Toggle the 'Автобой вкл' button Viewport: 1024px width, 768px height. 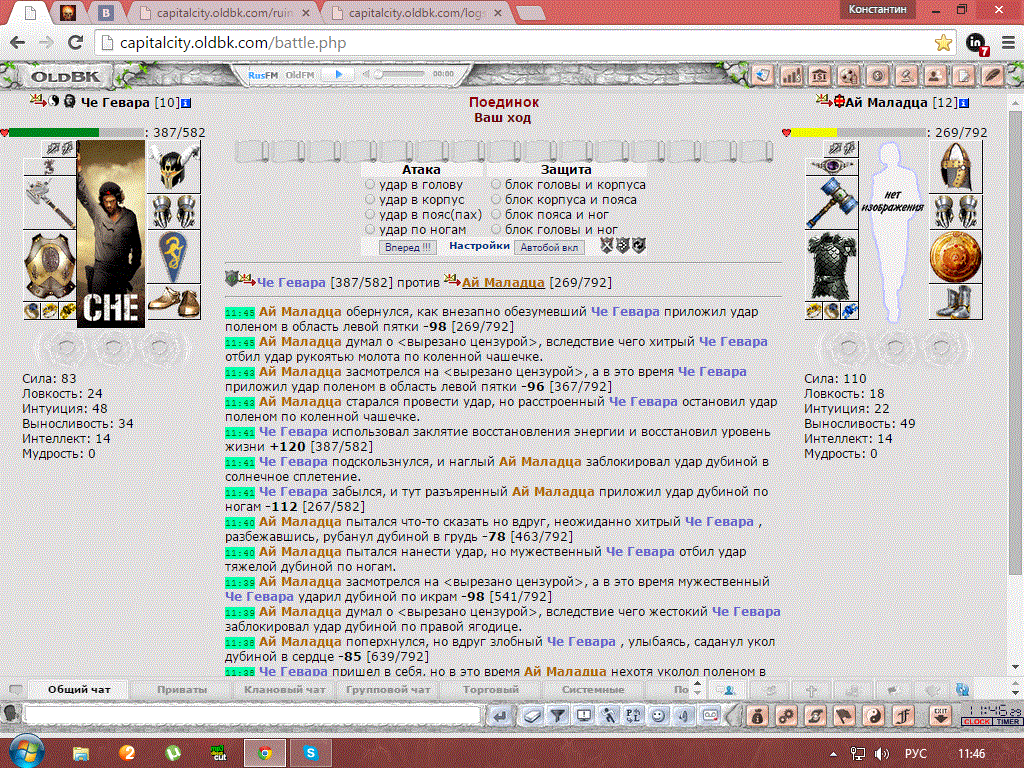point(549,248)
